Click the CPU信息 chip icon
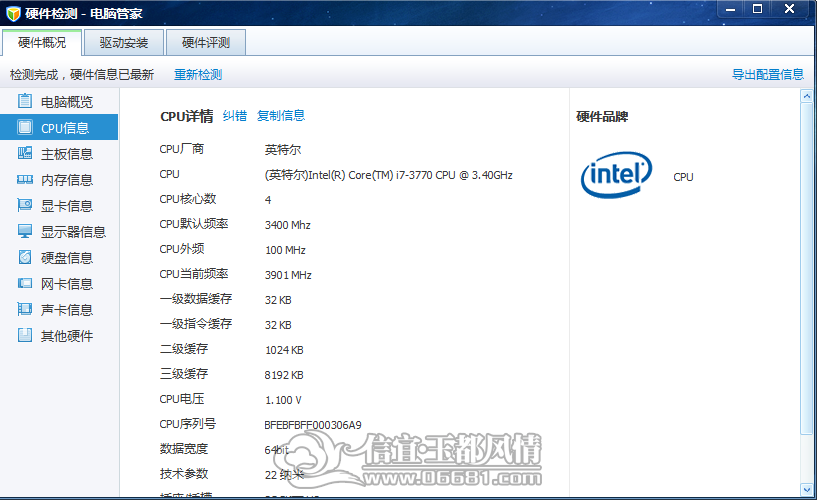The image size is (817, 500). click(x=24, y=127)
